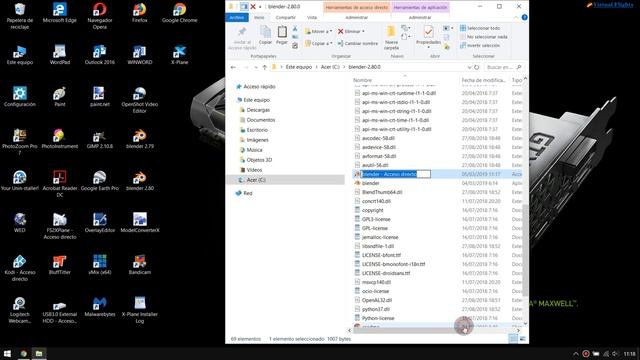The height and width of the screenshot is (360, 640).
Task: Select the Bandicam desktop icon
Action: [x=140, y=264]
